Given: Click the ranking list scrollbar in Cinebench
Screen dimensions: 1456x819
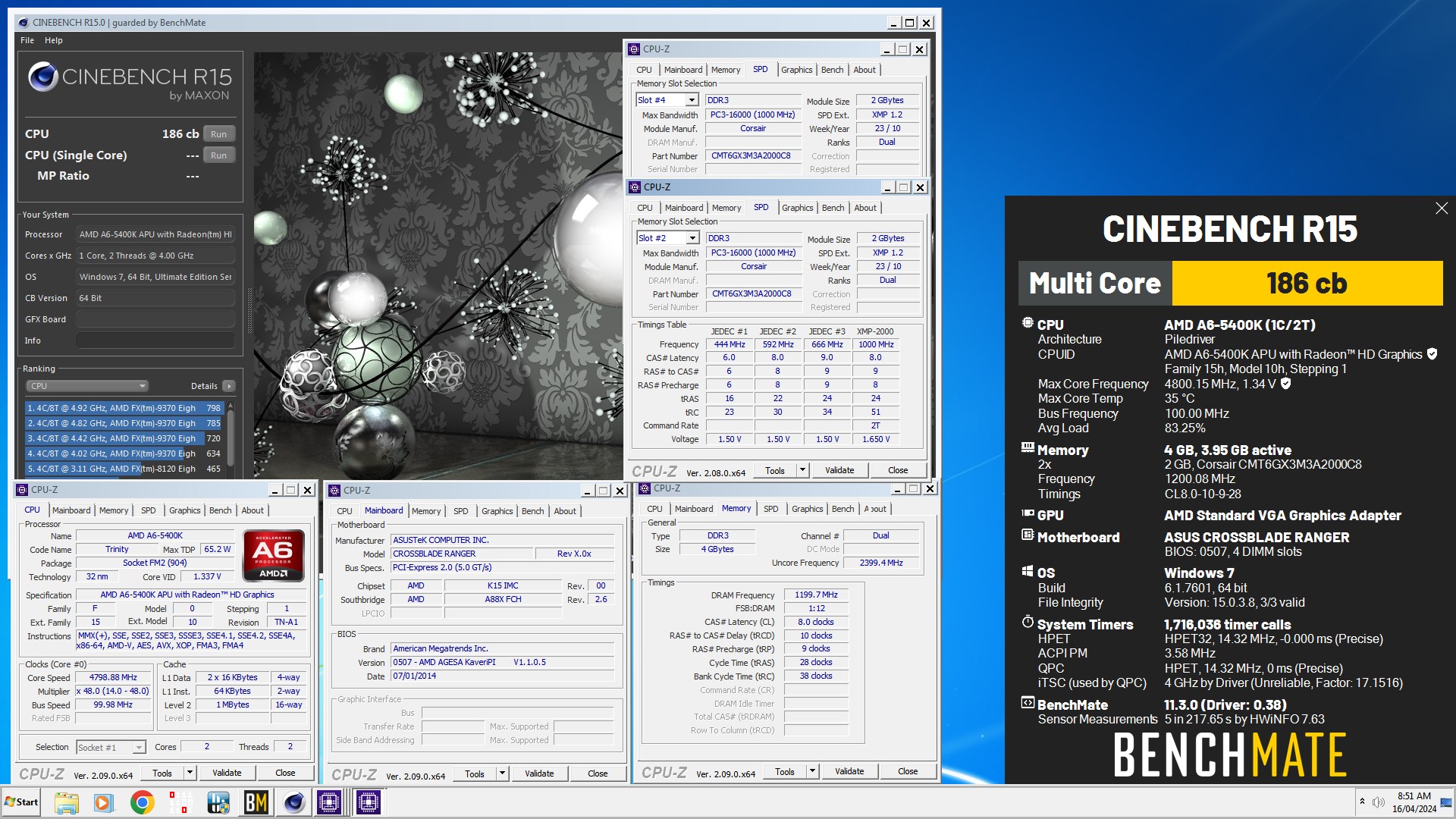Looking at the screenshot, I should [230, 438].
